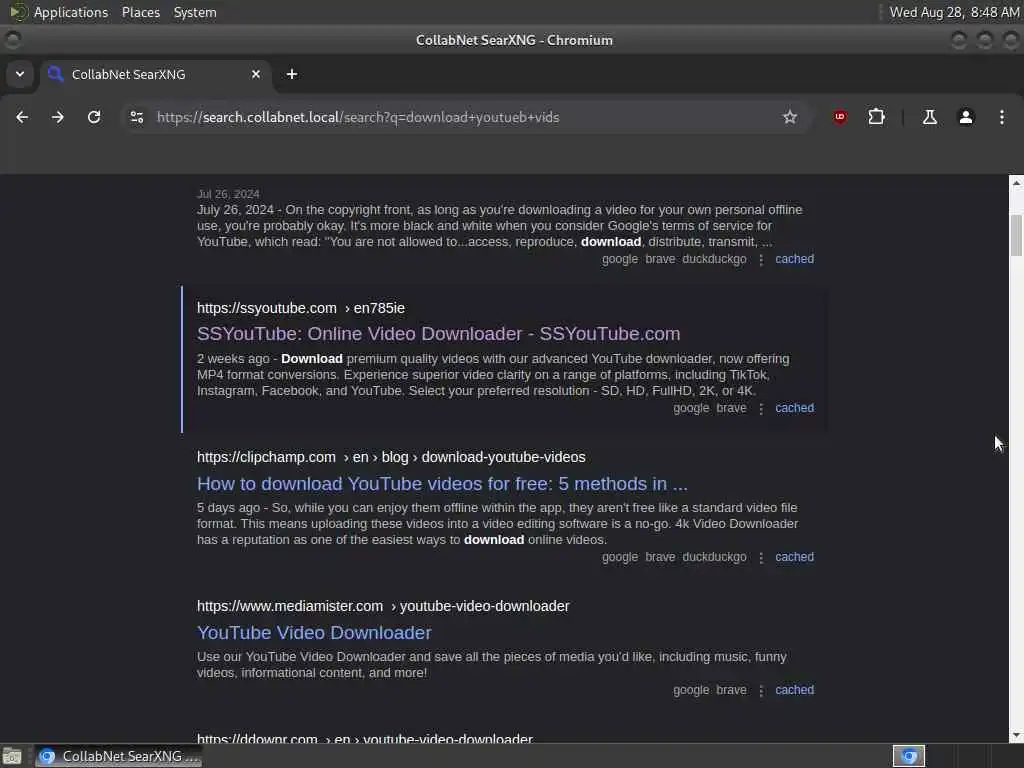Click the address bar URL
Screen dimensions: 1024x768
click(358, 118)
